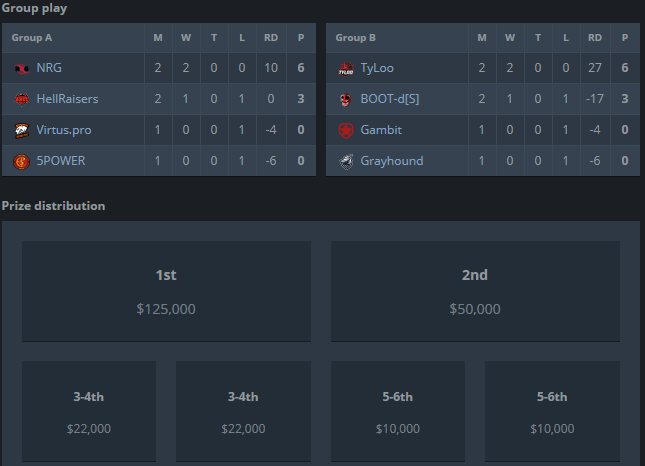Viewport: 645px width, 466px height.
Task: Select the 1st place $125,000 prize box
Action: [x=166, y=291]
